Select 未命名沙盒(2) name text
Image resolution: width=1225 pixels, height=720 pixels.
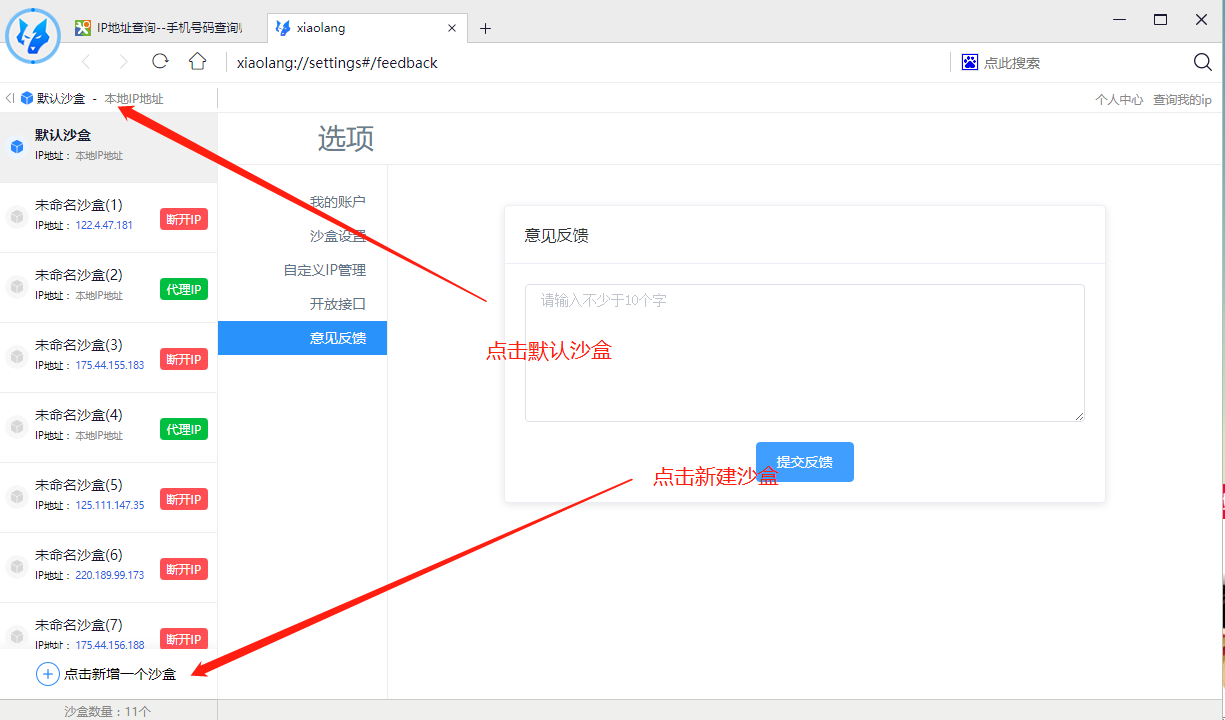coord(79,275)
